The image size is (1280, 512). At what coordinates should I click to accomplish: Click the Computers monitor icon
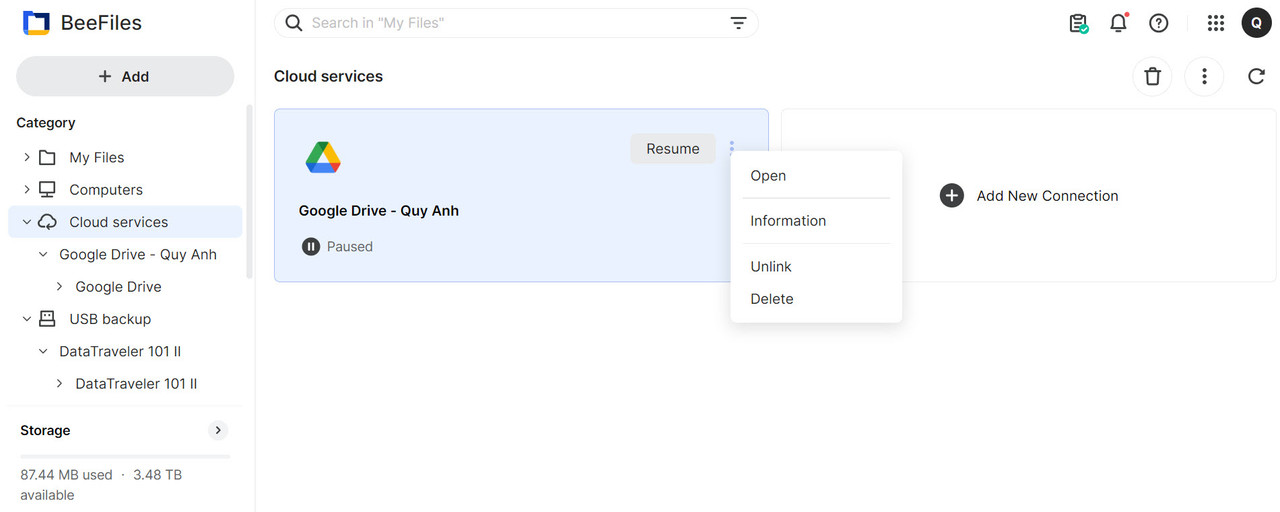(x=47, y=190)
